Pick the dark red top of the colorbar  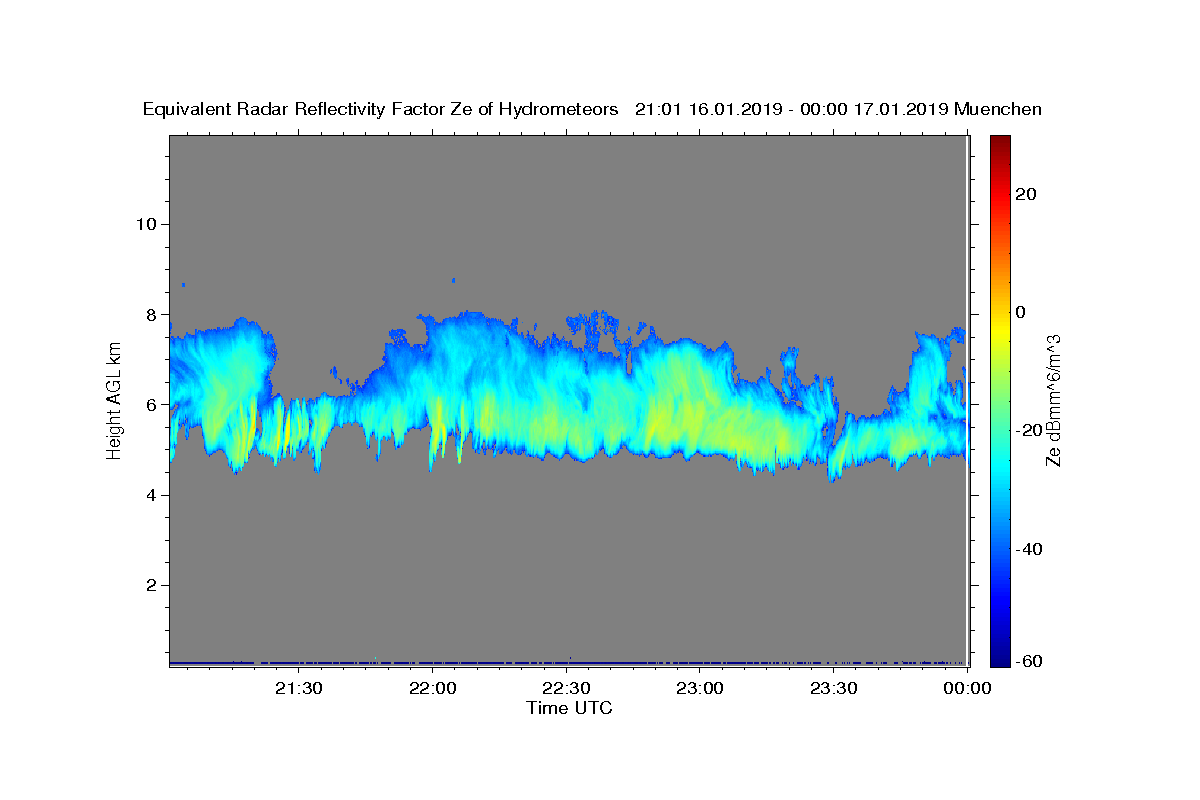[x=1000, y=142]
